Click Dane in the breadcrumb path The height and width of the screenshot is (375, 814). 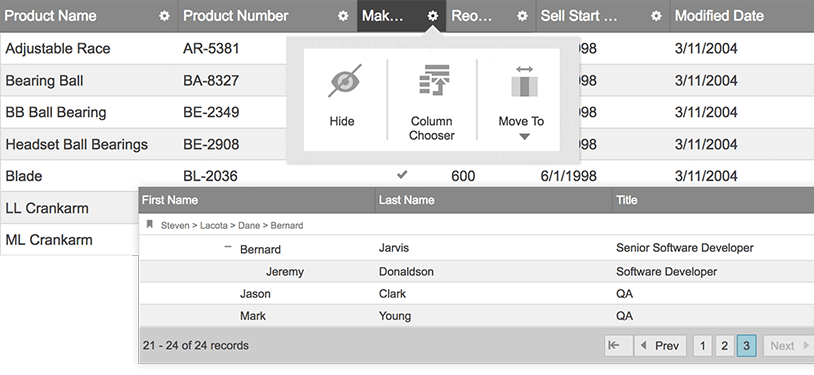(x=249, y=225)
